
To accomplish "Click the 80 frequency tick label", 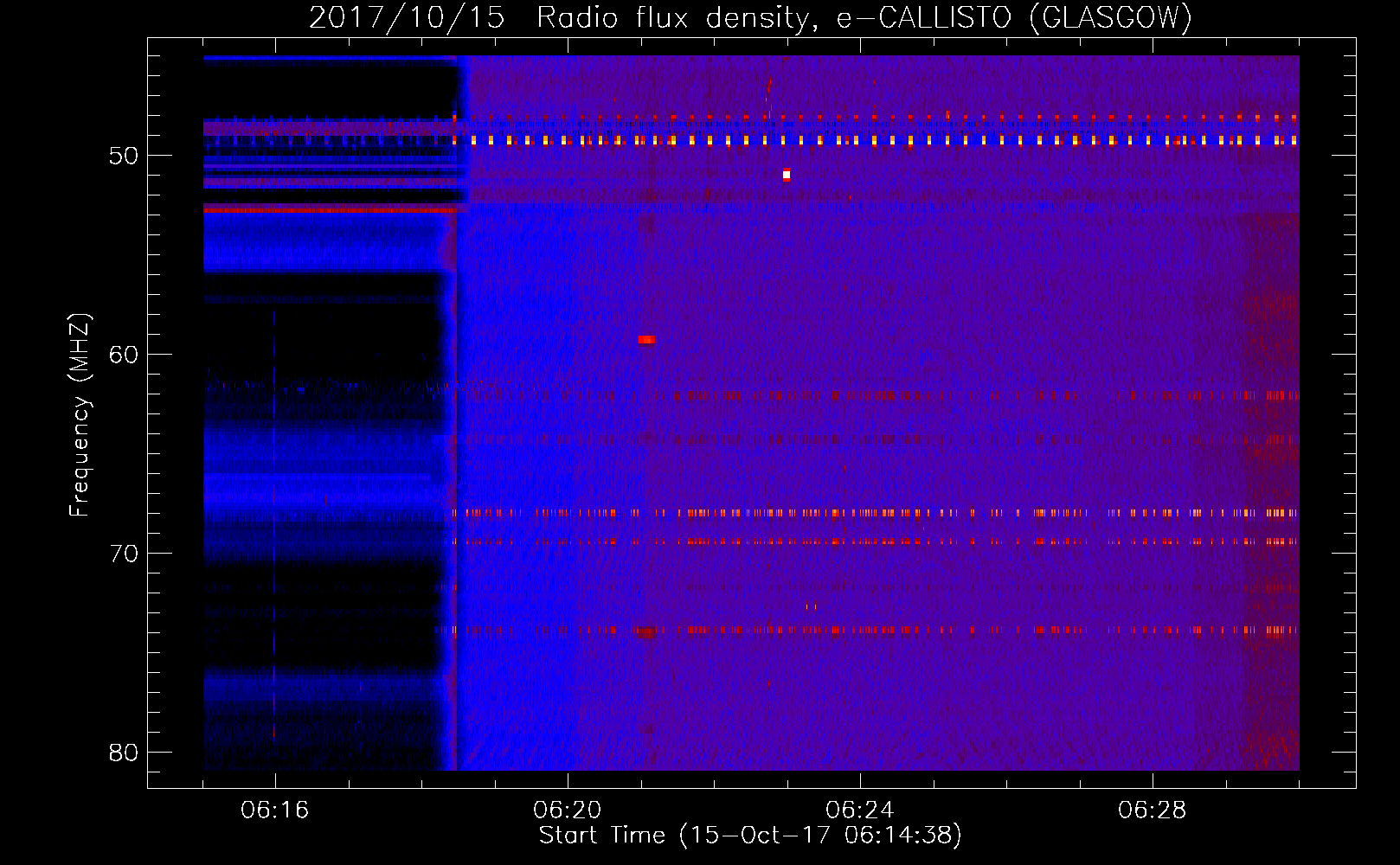I will pyautogui.click(x=124, y=753).
